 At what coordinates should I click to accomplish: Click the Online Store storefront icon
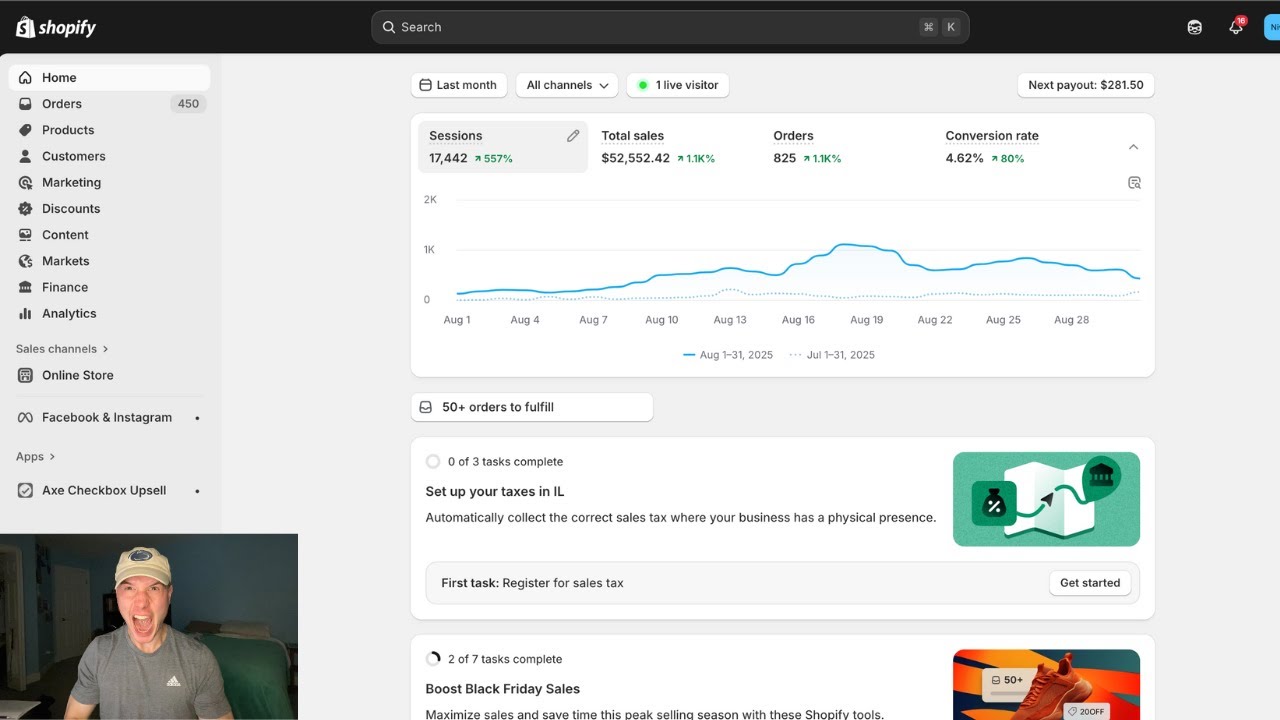coord(25,375)
